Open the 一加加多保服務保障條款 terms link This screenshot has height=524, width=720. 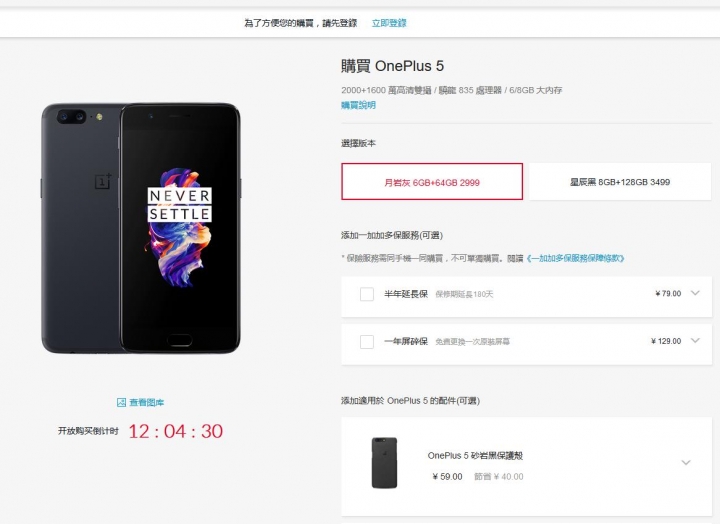[575, 258]
